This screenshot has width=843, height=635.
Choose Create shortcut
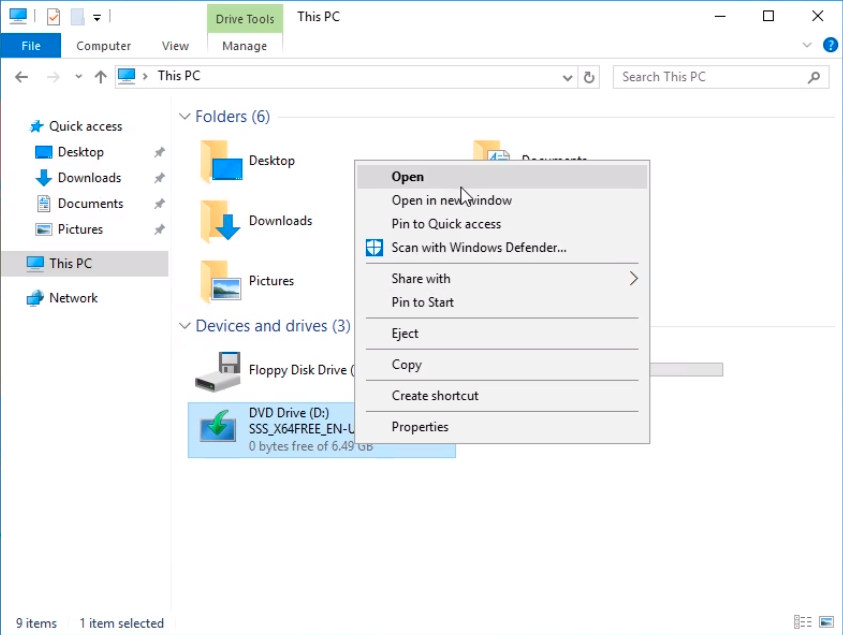[x=502, y=396]
